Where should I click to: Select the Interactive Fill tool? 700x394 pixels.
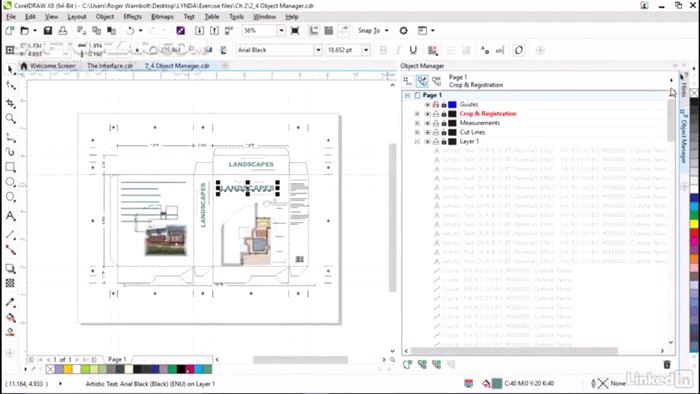pos(10,318)
